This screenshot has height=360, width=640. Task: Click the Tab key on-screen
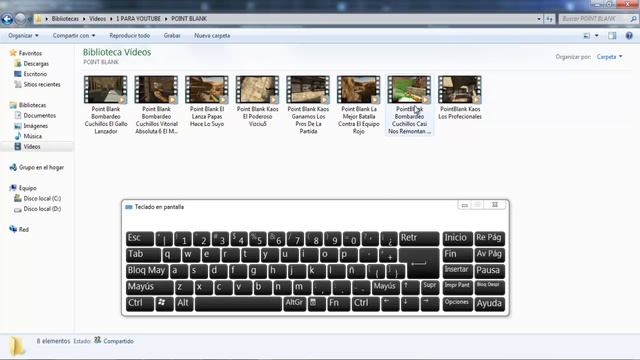click(143, 255)
